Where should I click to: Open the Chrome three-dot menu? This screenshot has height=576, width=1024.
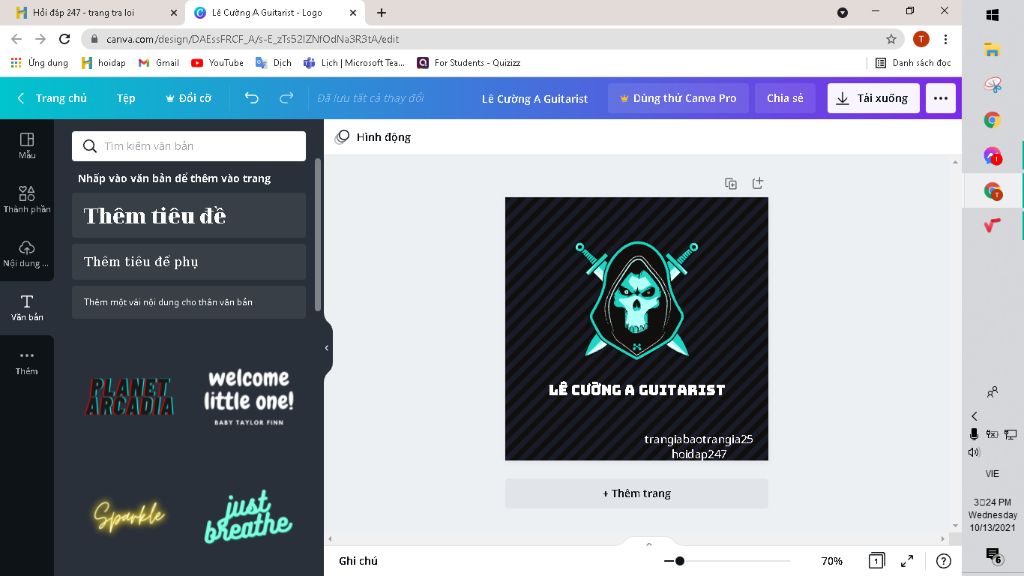coord(946,39)
